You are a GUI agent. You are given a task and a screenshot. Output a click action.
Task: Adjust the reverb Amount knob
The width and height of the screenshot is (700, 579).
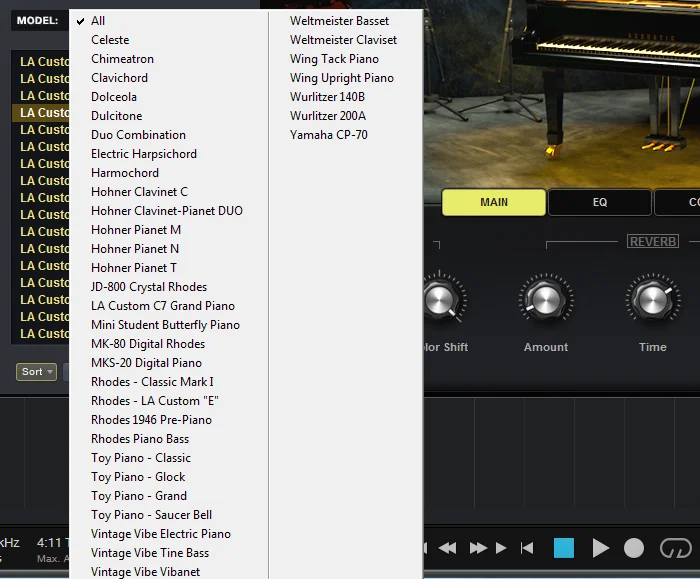pyautogui.click(x=546, y=299)
